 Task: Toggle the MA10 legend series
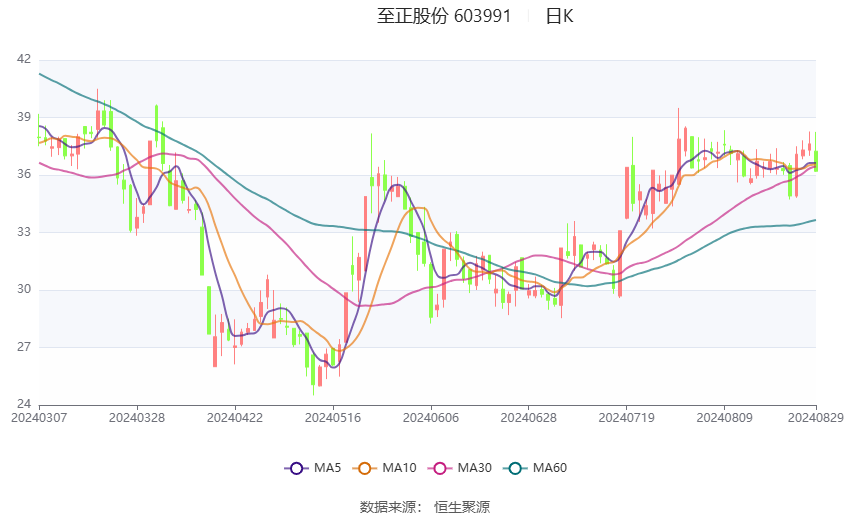(384, 468)
